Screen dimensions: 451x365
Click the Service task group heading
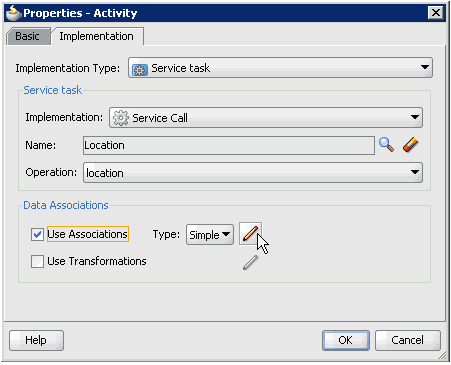click(52, 90)
